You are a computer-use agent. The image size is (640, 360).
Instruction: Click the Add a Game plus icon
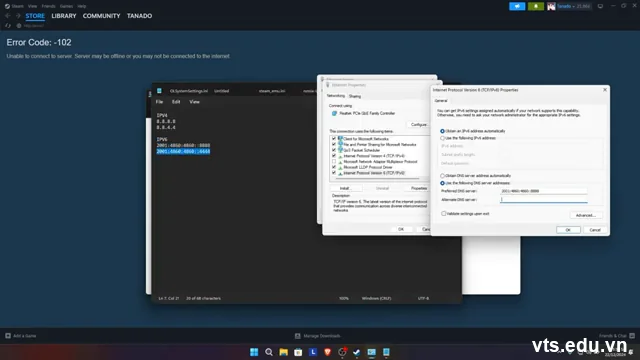tap(8, 336)
